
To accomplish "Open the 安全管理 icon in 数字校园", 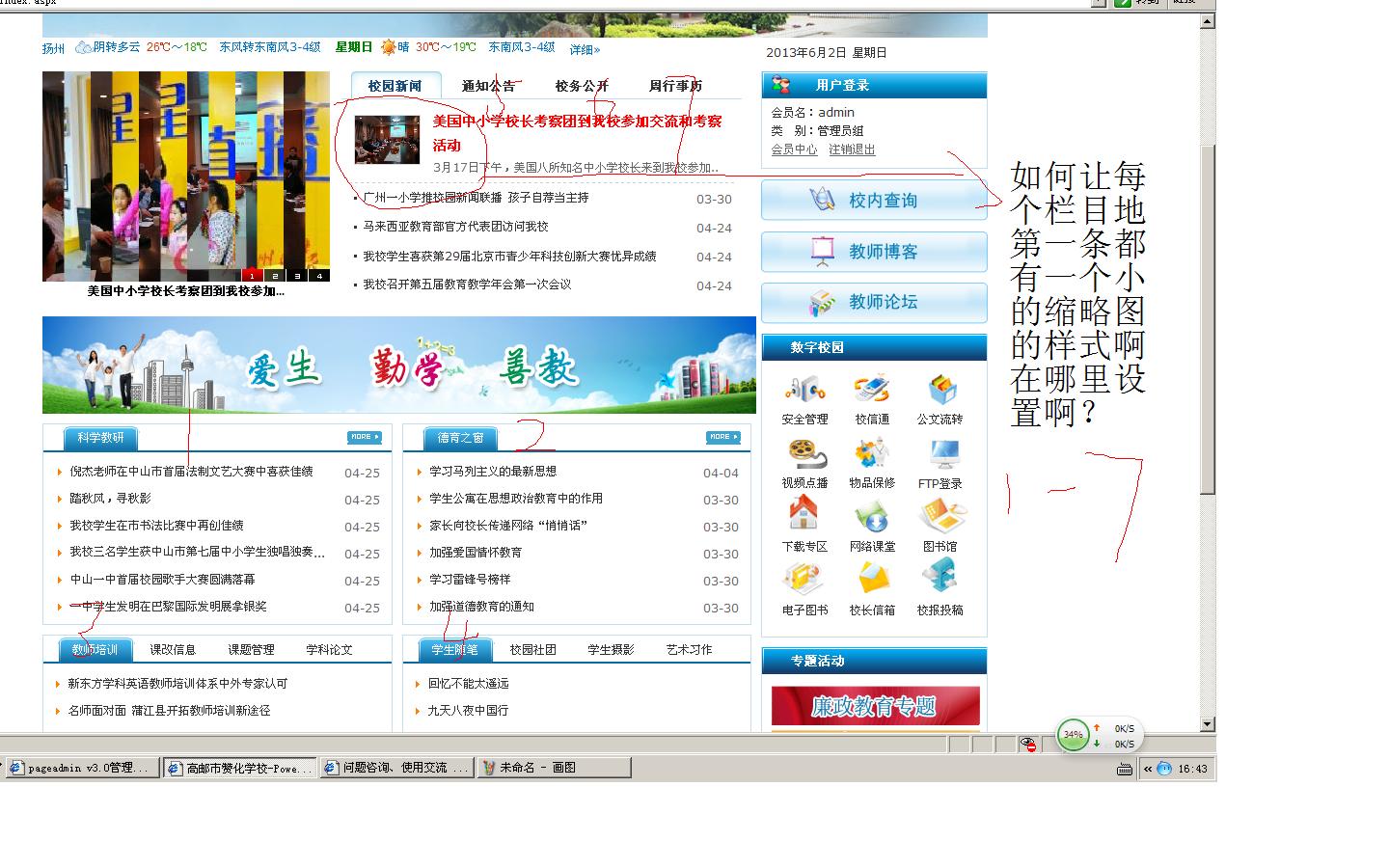I will tap(804, 390).
